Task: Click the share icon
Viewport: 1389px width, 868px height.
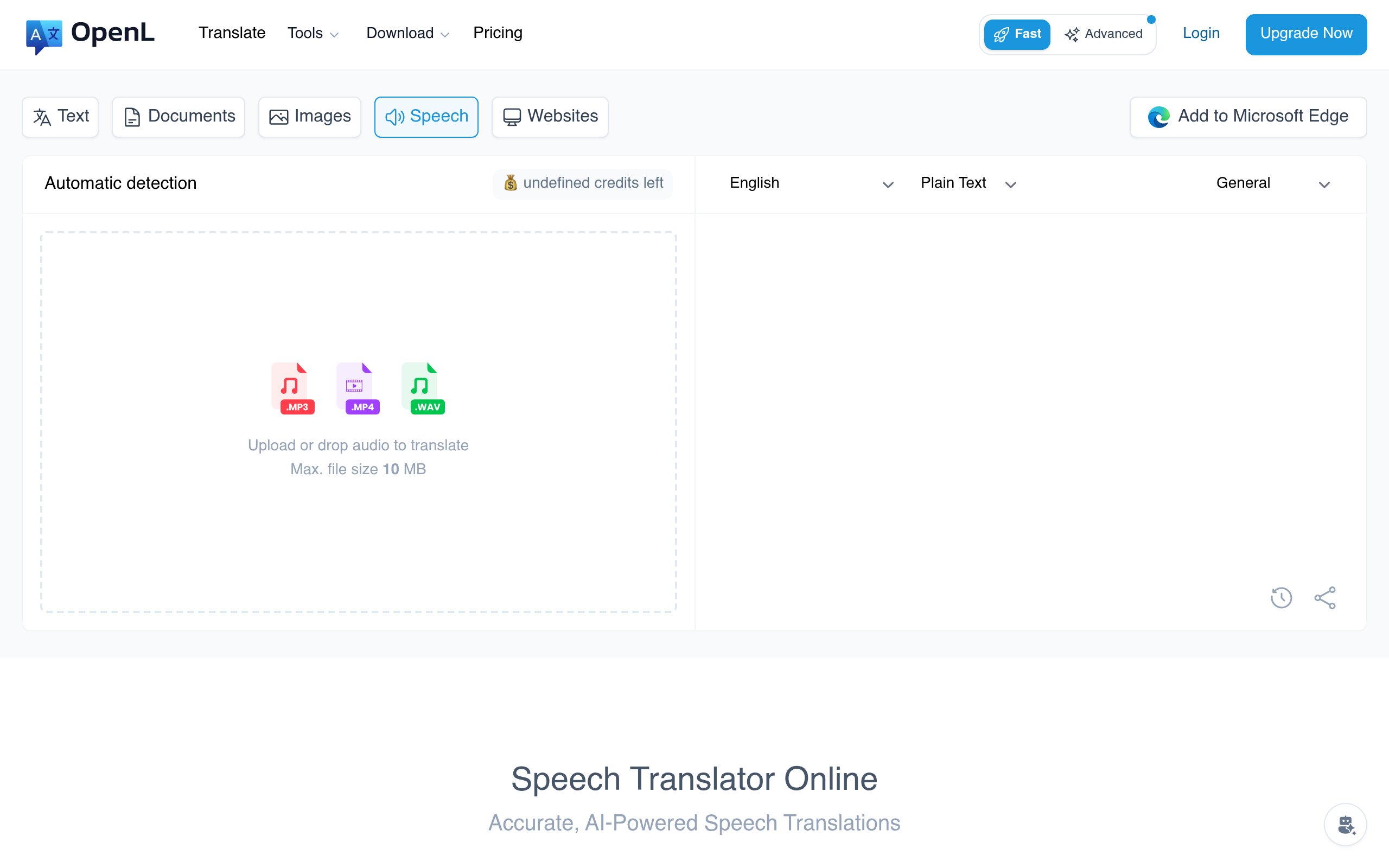Action: pos(1325,598)
